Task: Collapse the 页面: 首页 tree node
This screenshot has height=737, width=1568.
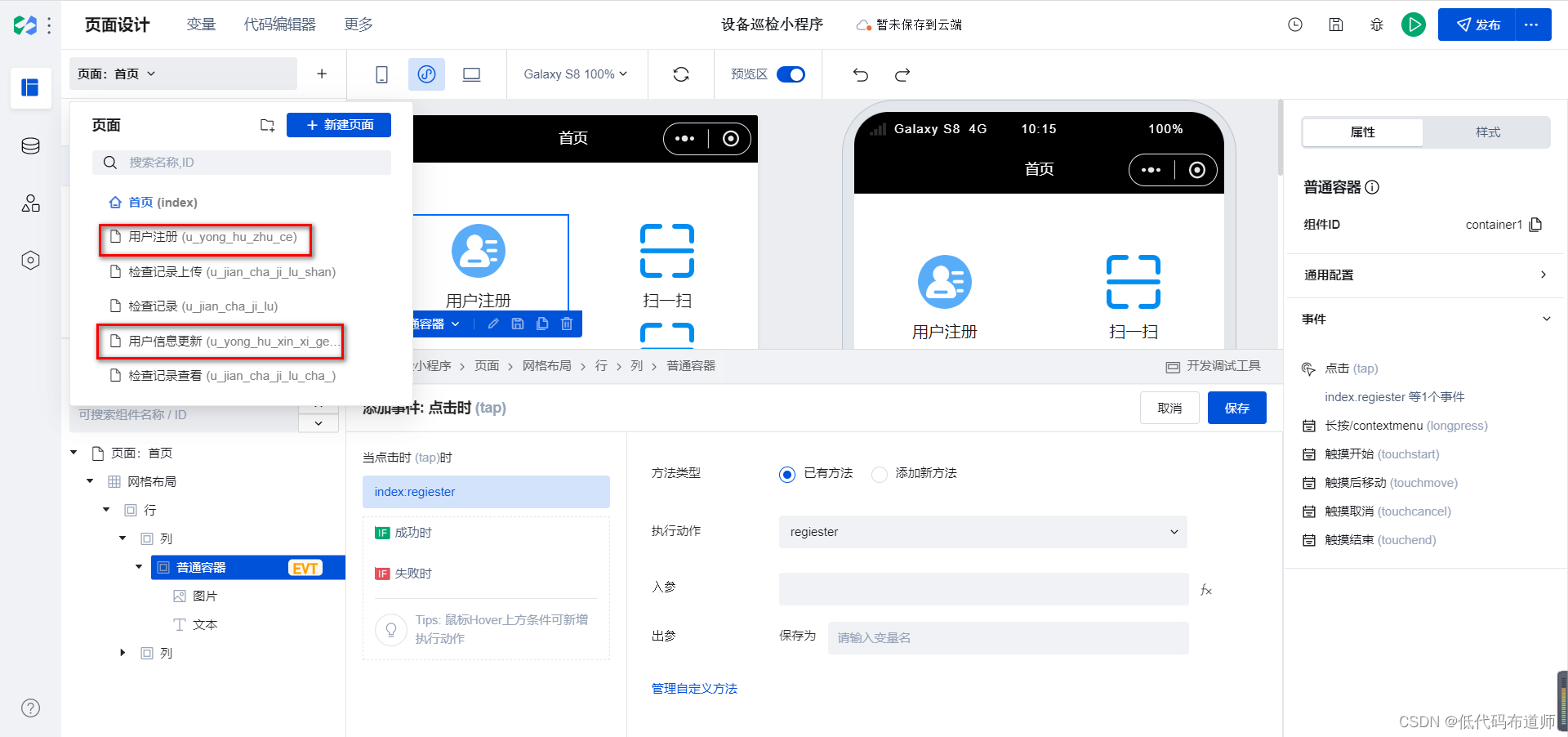Action: point(74,453)
